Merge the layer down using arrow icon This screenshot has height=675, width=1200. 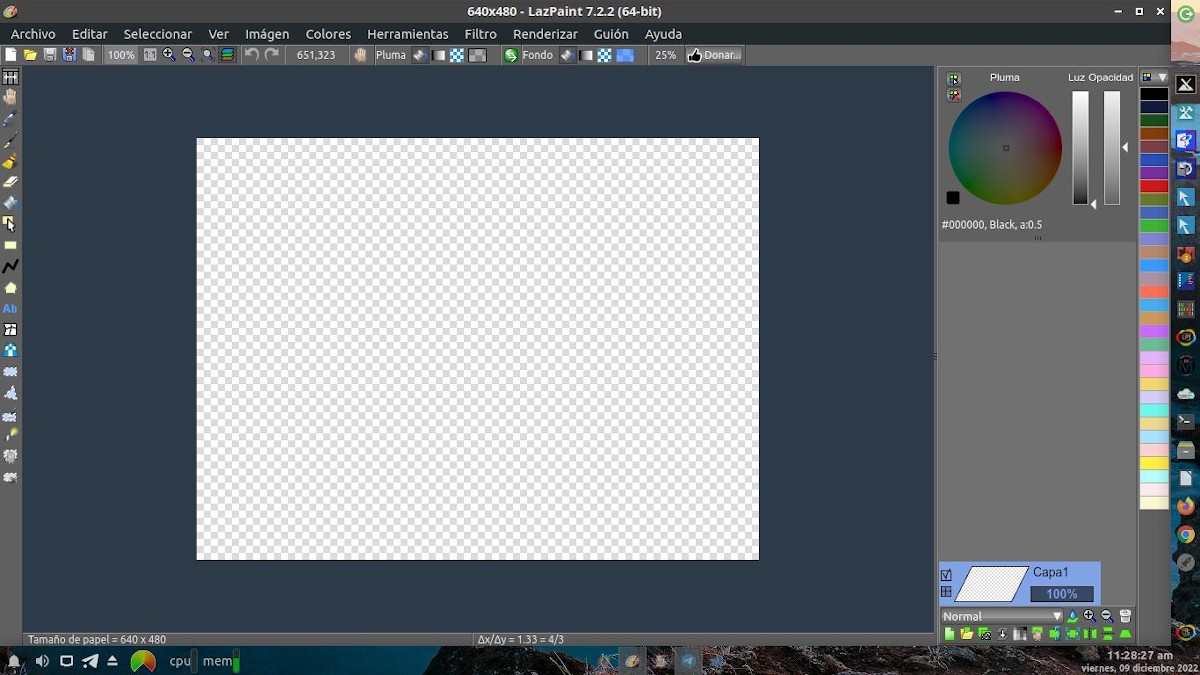[x=1002, y=634]
